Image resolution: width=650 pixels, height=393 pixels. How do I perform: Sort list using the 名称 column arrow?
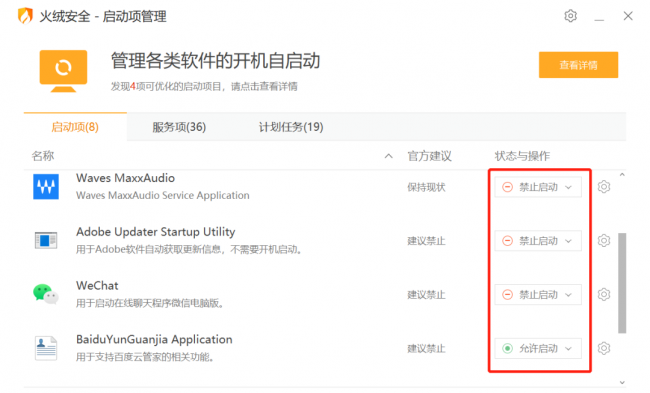pyautogui.click(x=388, y=156)
